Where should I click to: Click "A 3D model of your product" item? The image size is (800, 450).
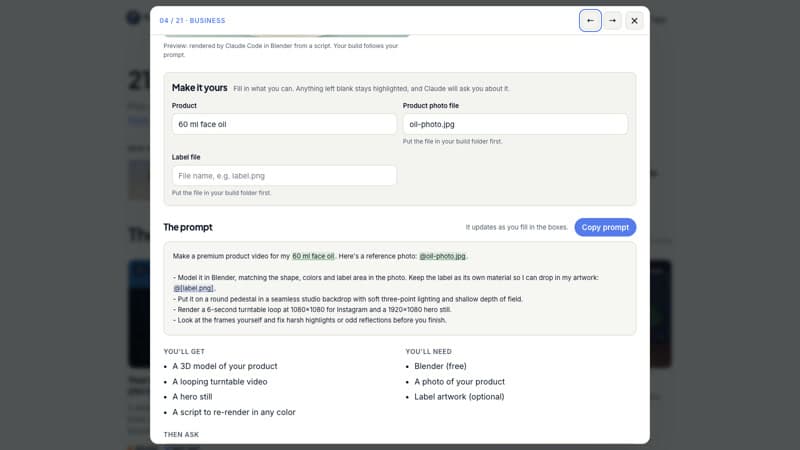pos(224,366)
